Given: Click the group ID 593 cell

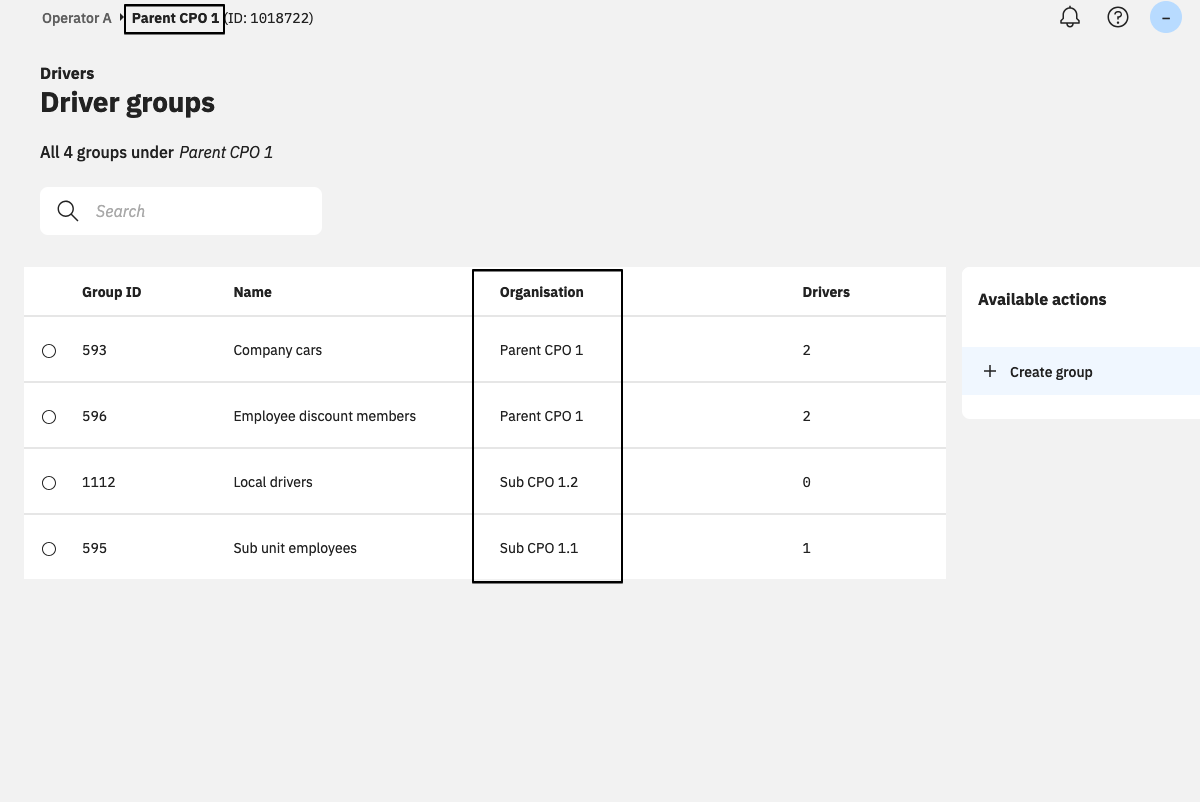Looking at the screenshot, I should pos(94,350).
